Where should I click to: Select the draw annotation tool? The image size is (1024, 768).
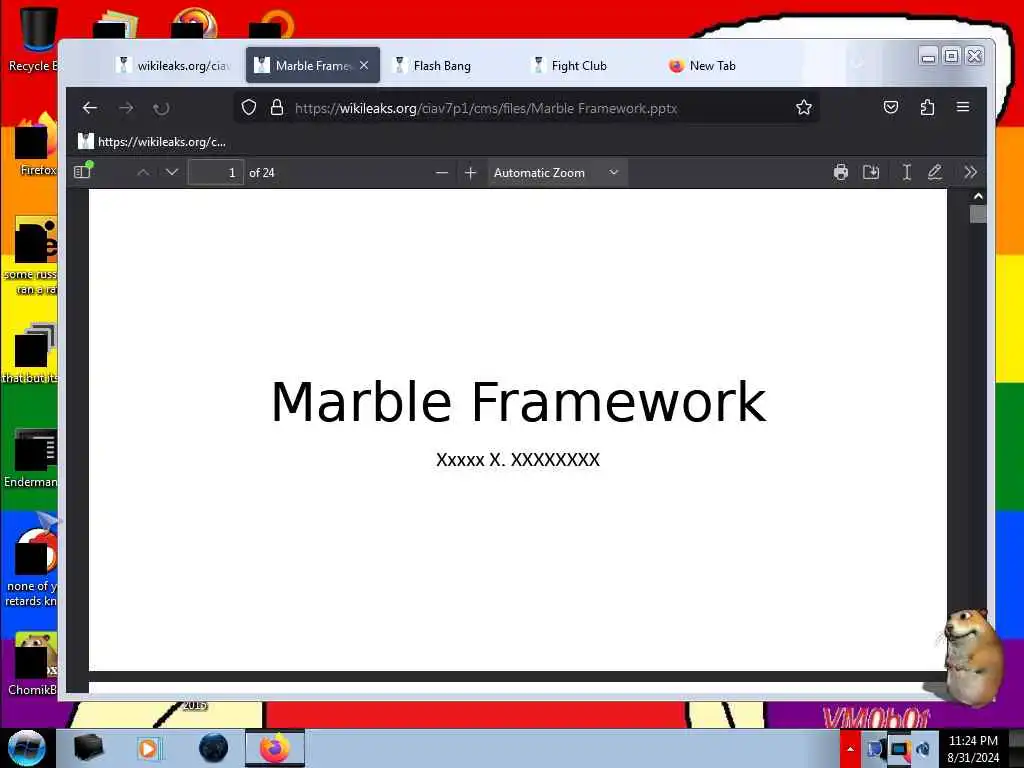pos(935,172)
